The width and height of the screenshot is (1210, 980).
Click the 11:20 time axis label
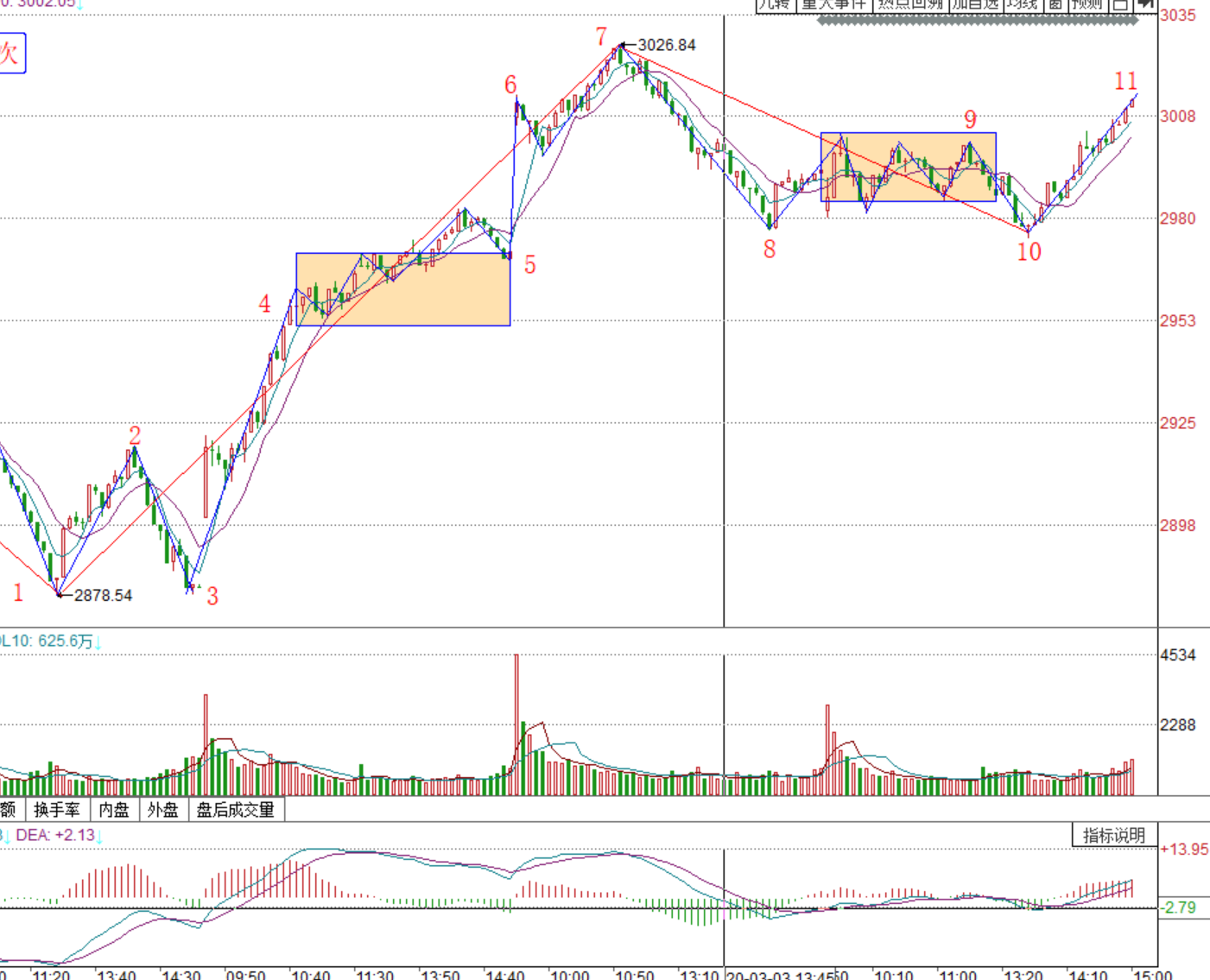[52, 975]
